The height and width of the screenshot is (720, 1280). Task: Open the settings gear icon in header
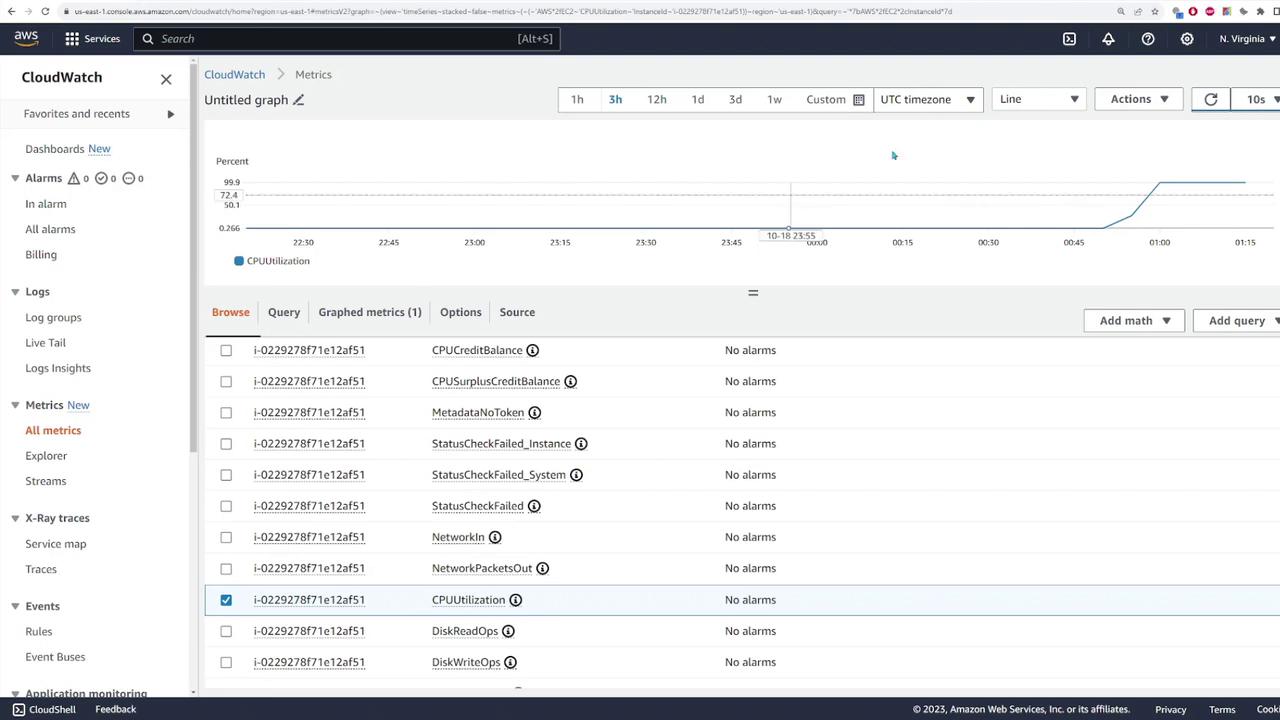tap(1187, 39)
